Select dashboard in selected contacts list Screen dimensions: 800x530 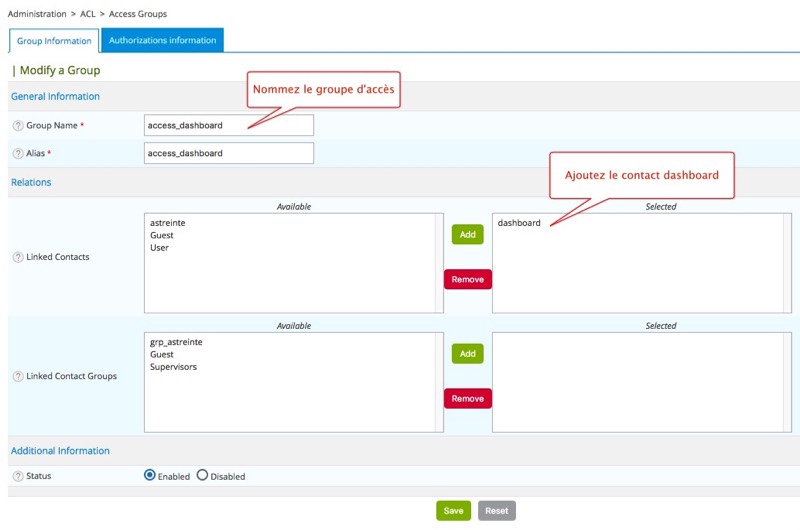point(519,223)
